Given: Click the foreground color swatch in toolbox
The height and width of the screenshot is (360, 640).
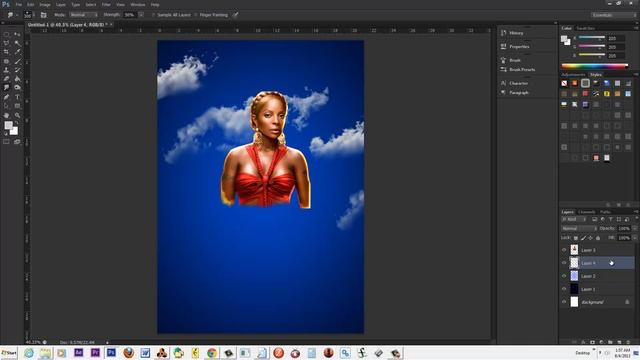Looking at the screenshot, I should pyautogui.click(x=8, y=125).
